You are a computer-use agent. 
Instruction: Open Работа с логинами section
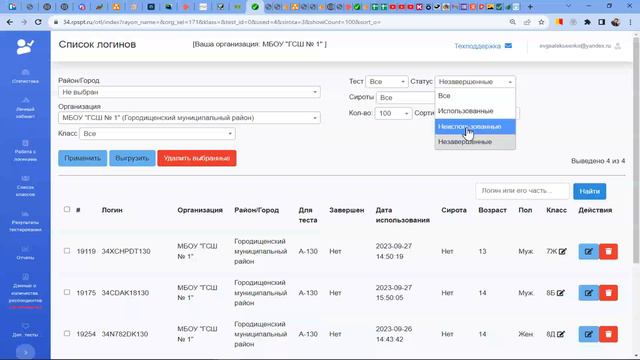tap(25, 151)
